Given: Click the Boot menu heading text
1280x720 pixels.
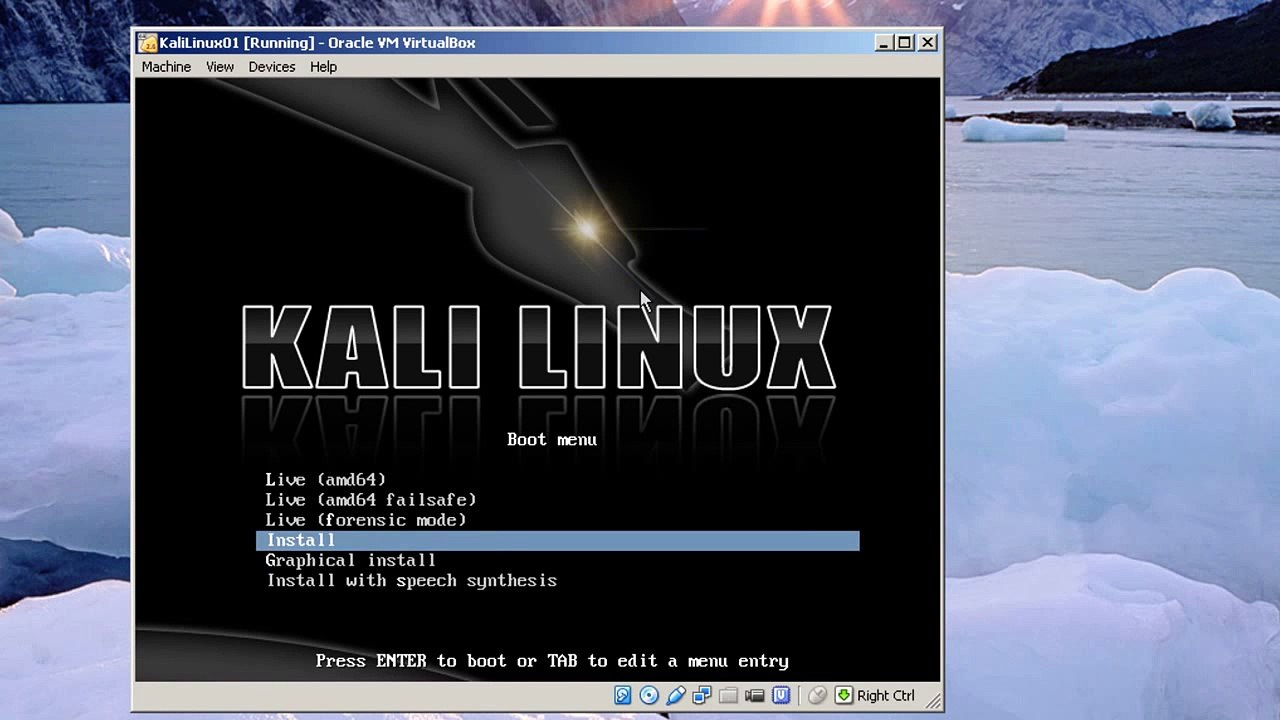Looking at the screenshot, I should [x=552, y=440].
